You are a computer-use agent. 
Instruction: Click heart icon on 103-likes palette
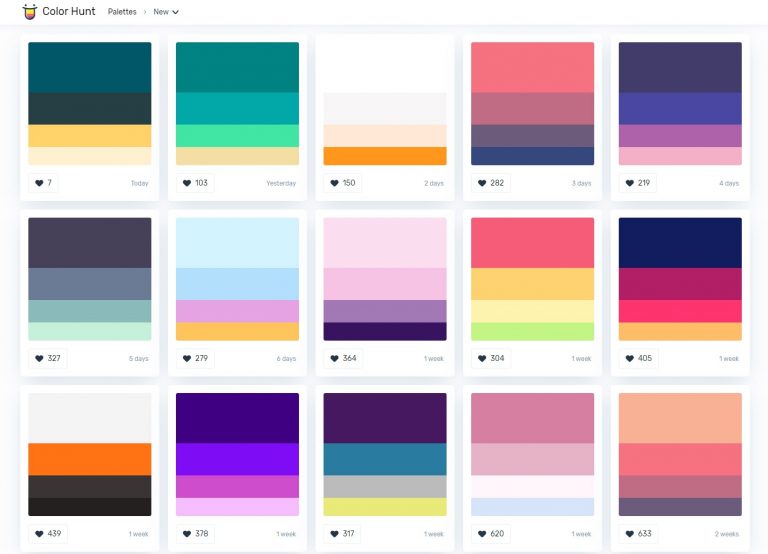coord(187,183)
